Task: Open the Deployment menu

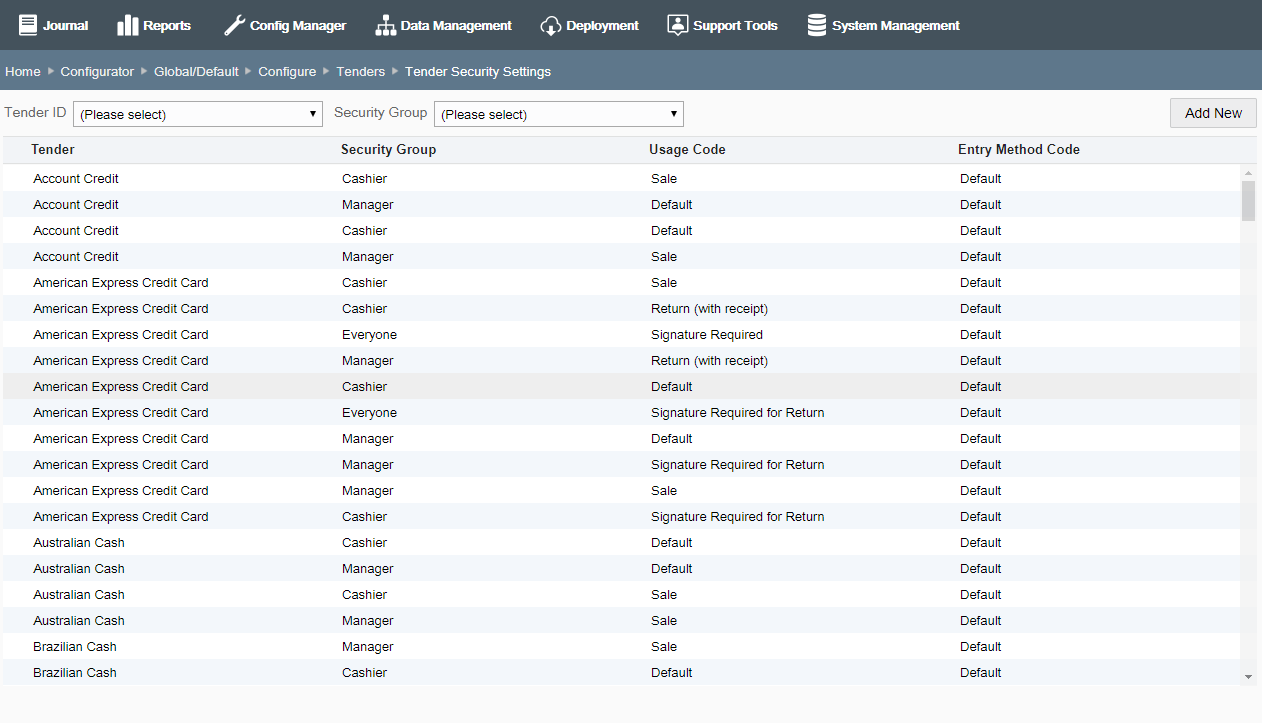Action: [x=590, y=24]
